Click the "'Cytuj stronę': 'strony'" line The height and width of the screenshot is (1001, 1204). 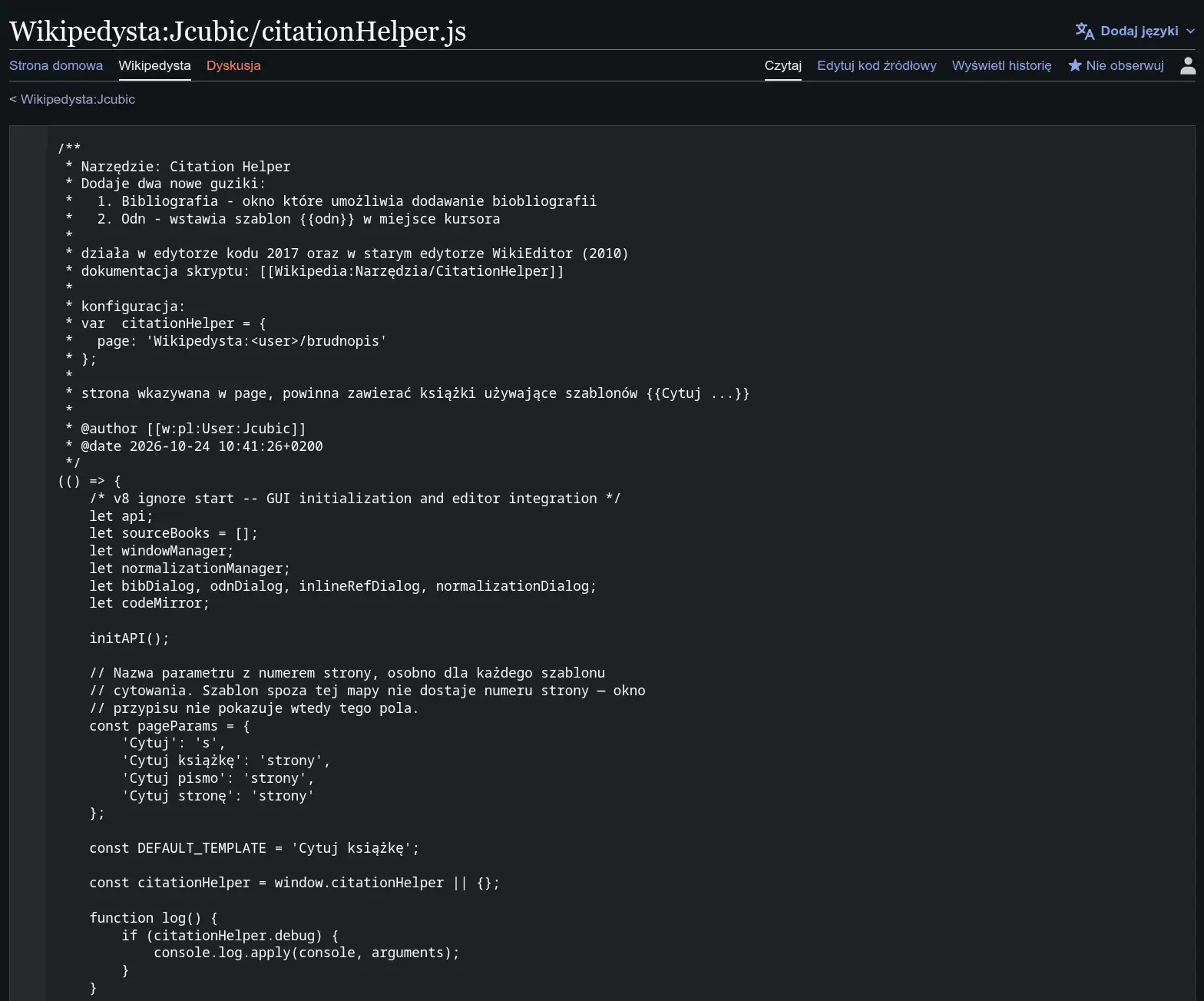[218, 796]
